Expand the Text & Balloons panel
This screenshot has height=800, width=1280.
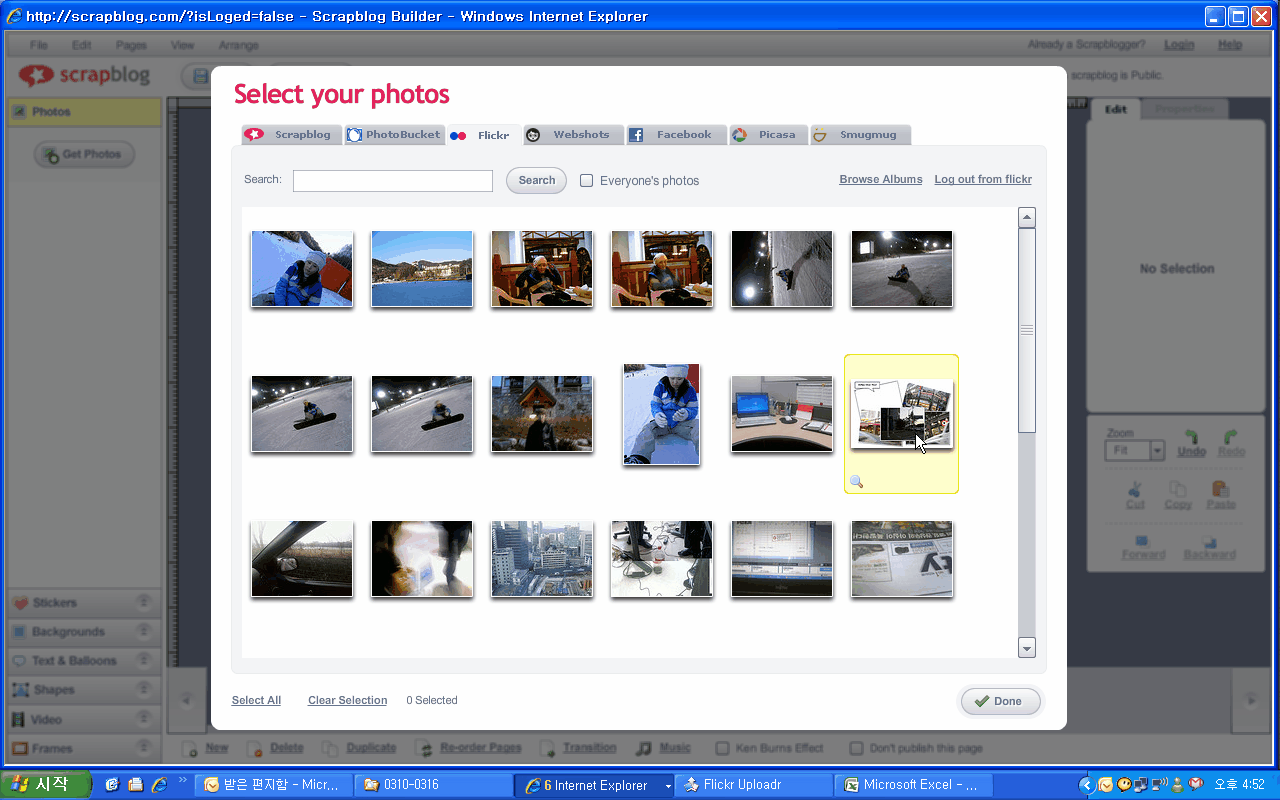click(x=84, y=661)
